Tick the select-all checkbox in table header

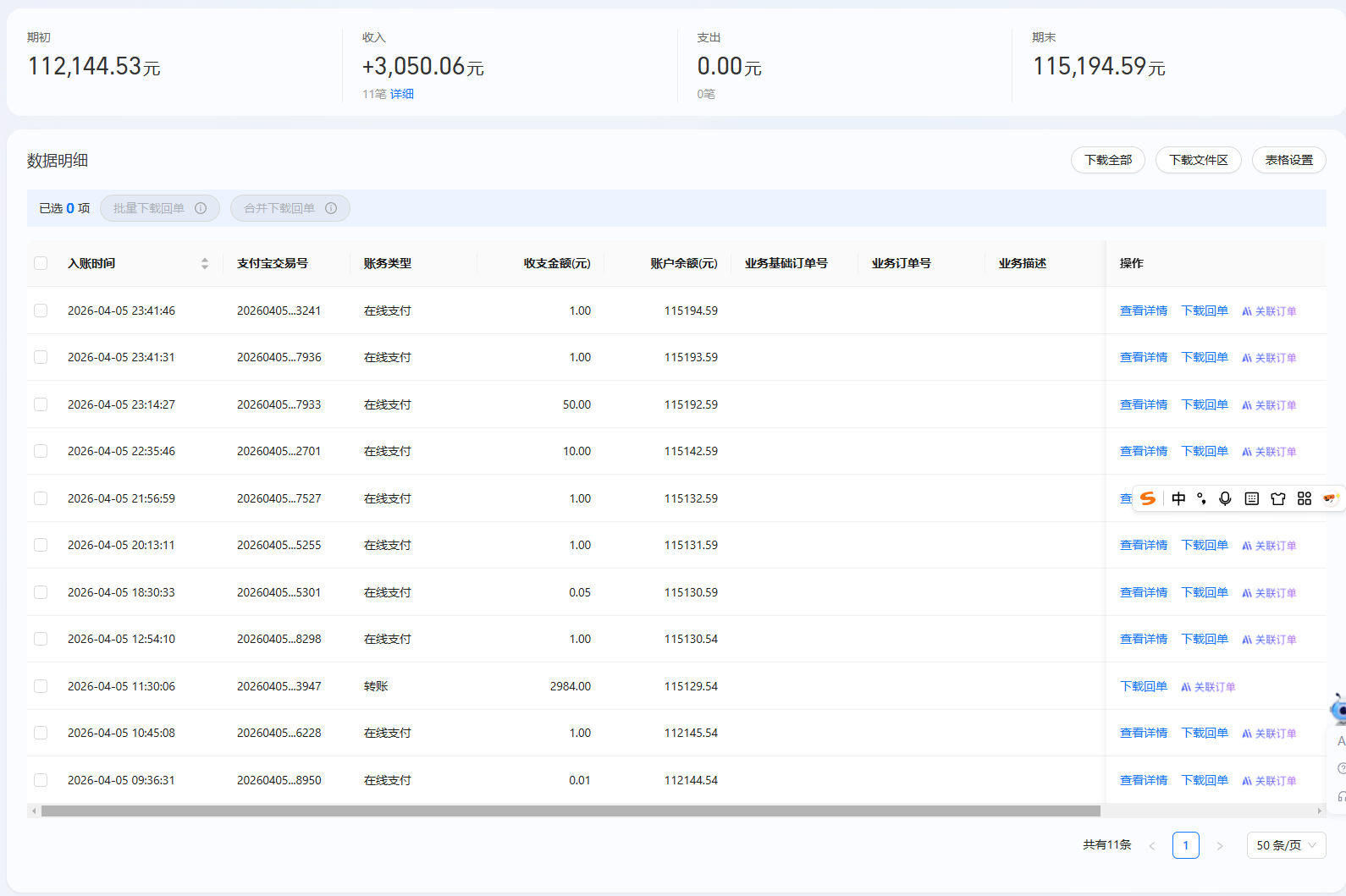[41, 263]
